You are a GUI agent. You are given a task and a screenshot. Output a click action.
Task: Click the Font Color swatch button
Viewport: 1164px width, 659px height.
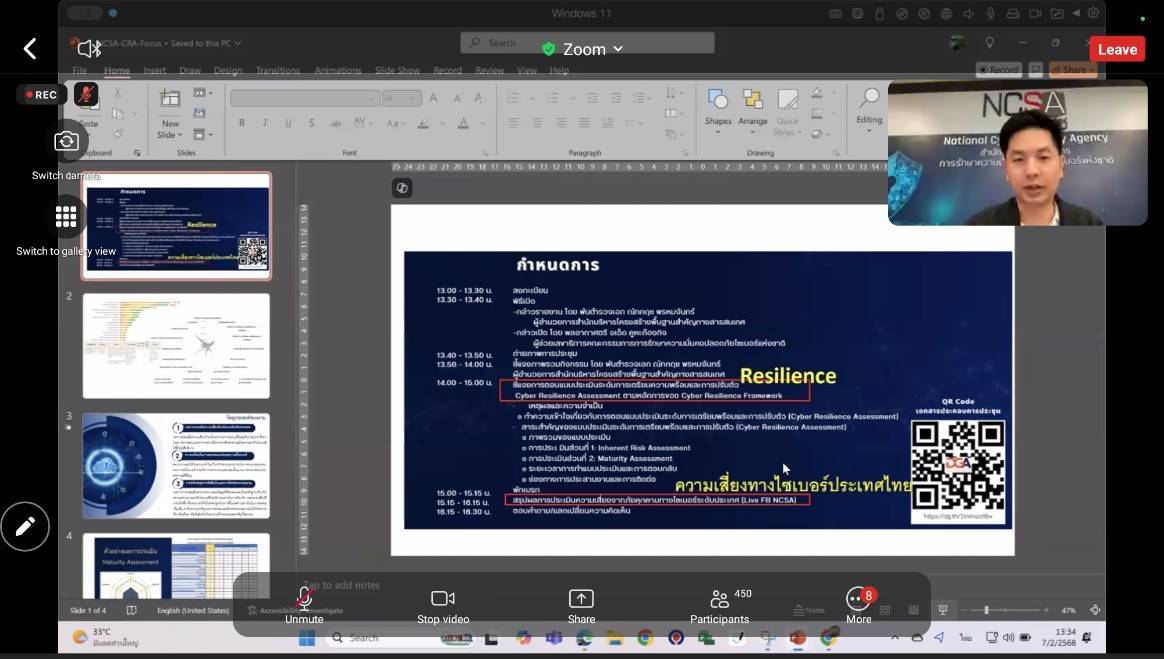tap(463, 122)
